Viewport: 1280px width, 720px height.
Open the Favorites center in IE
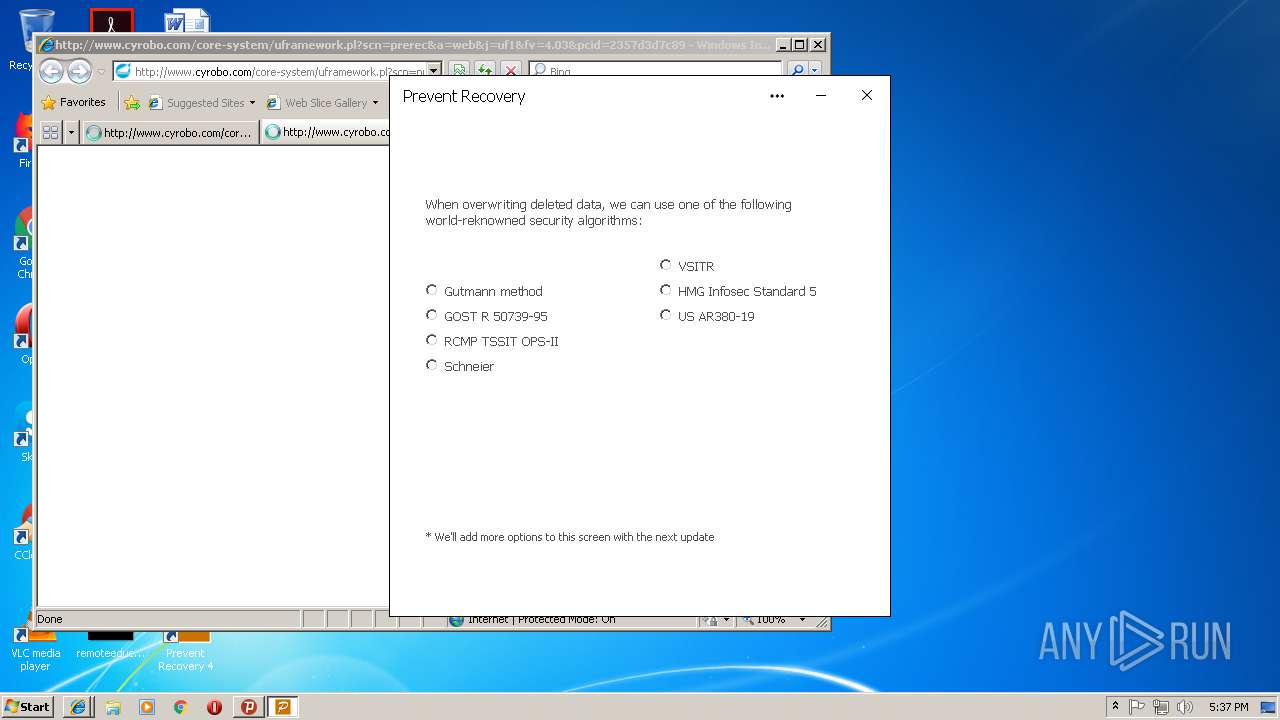click(x=73, y=102)
